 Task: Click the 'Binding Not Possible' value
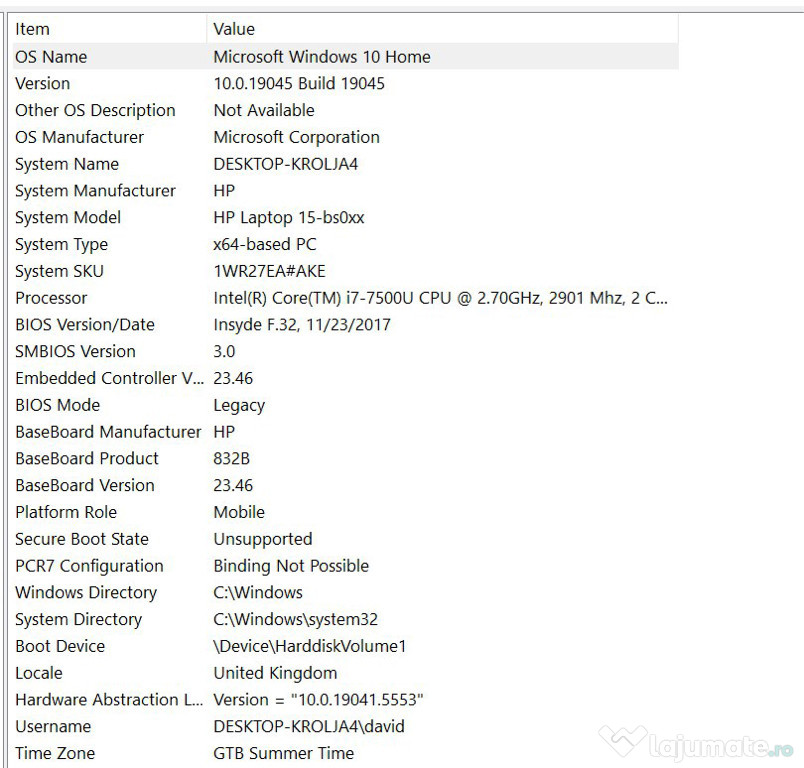pyautogui.click(x=291, y=566)
